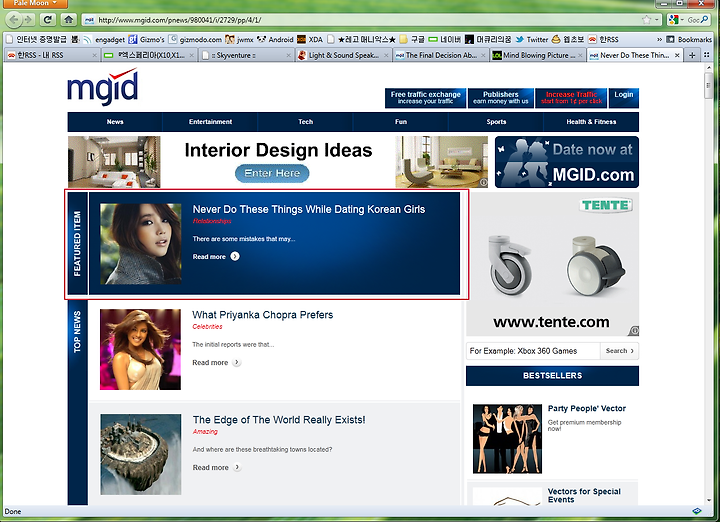
Task: Click the Party People vector thumbnail
Action: click(x=507, y=439)
